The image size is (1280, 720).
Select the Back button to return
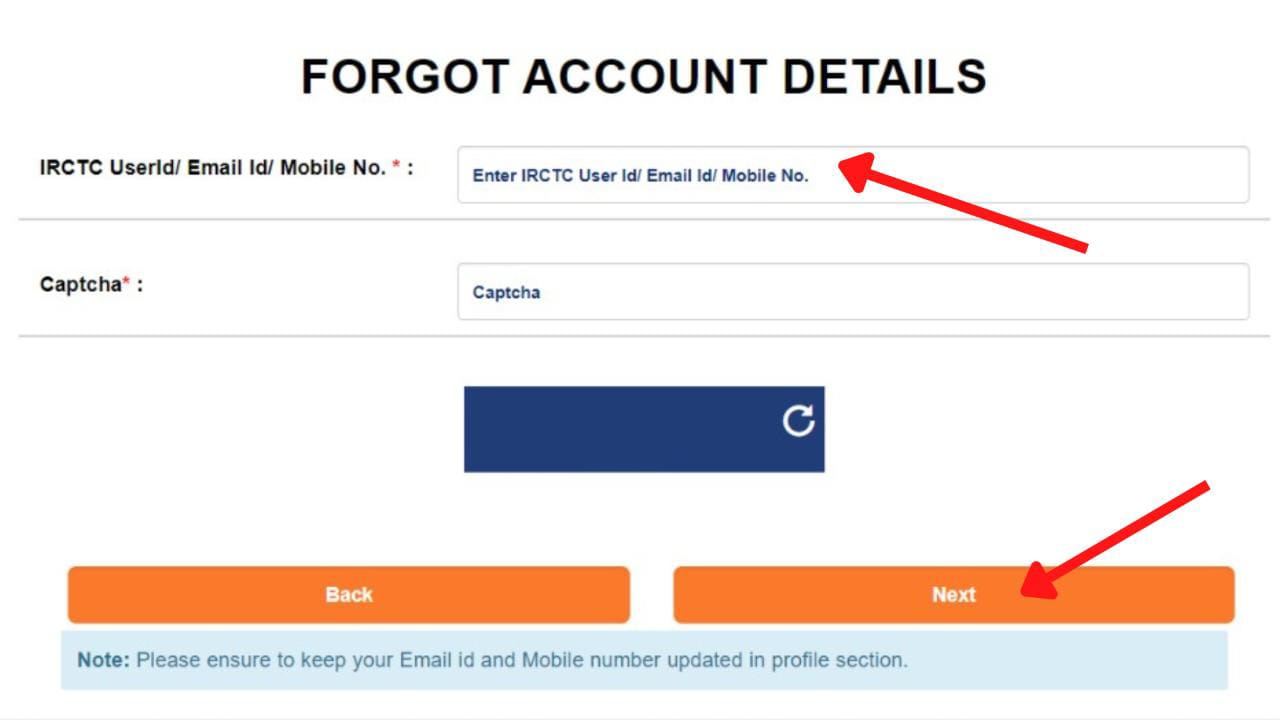[x=348, y=594]
